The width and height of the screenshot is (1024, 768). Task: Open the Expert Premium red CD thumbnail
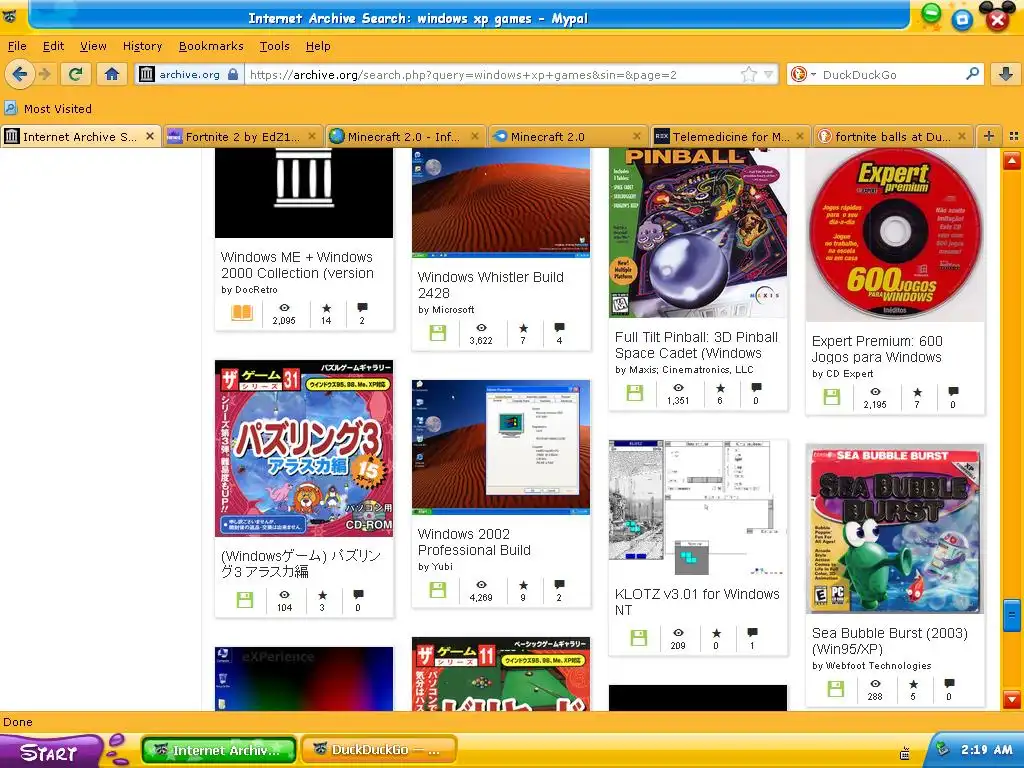pyautogui.click(x=895, y=234)
